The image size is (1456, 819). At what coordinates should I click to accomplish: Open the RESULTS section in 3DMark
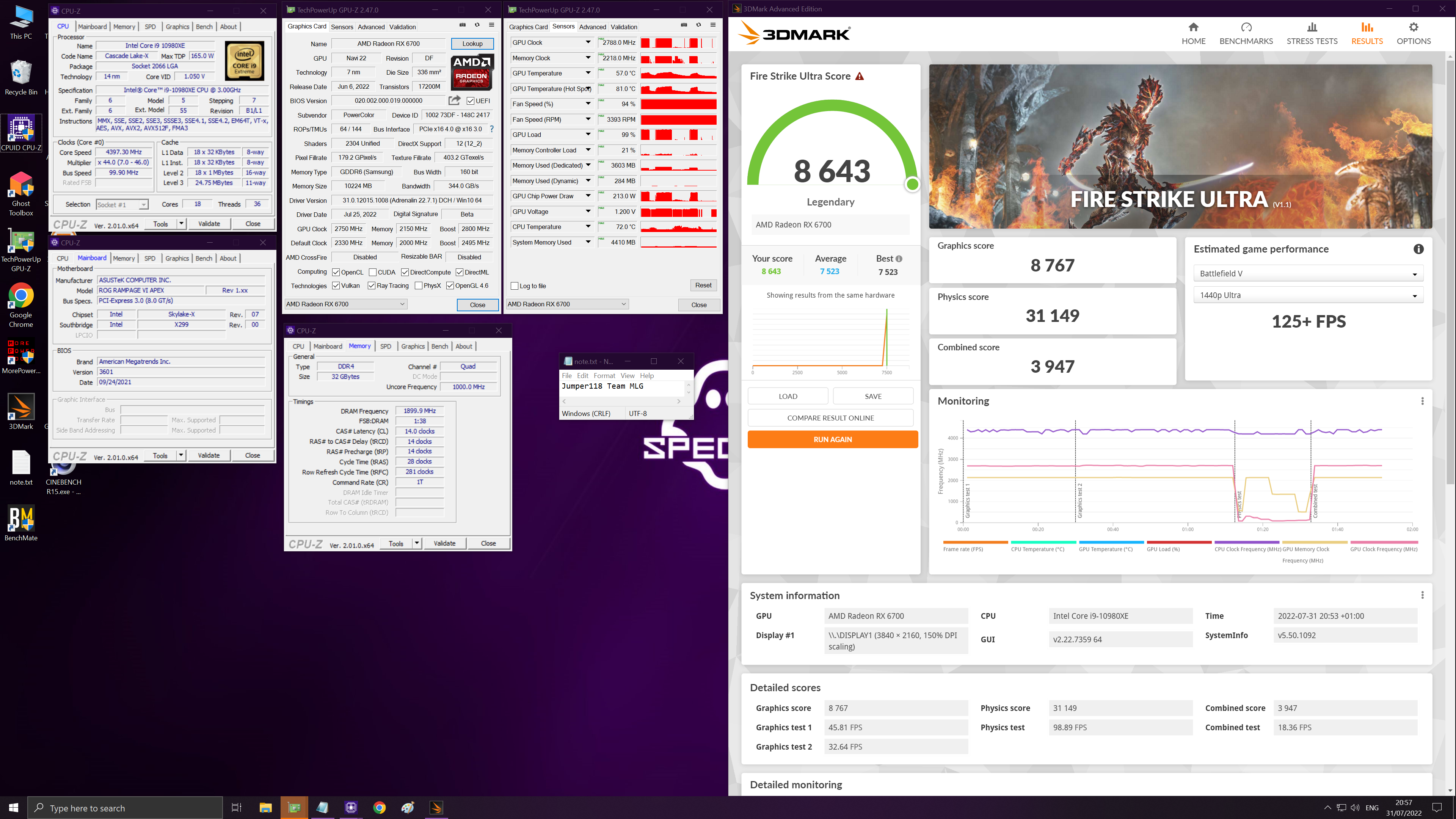[x=1367, y=34]
